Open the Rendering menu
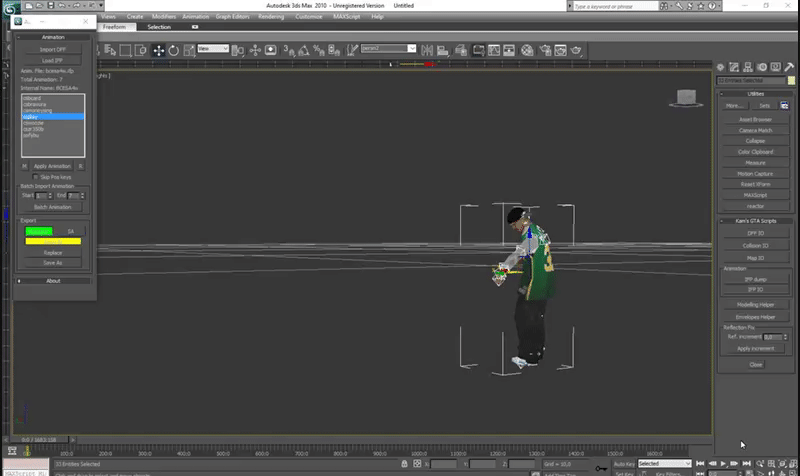This screenshot has height=476, width=800. pyautogui.click(x=271, y=17)
